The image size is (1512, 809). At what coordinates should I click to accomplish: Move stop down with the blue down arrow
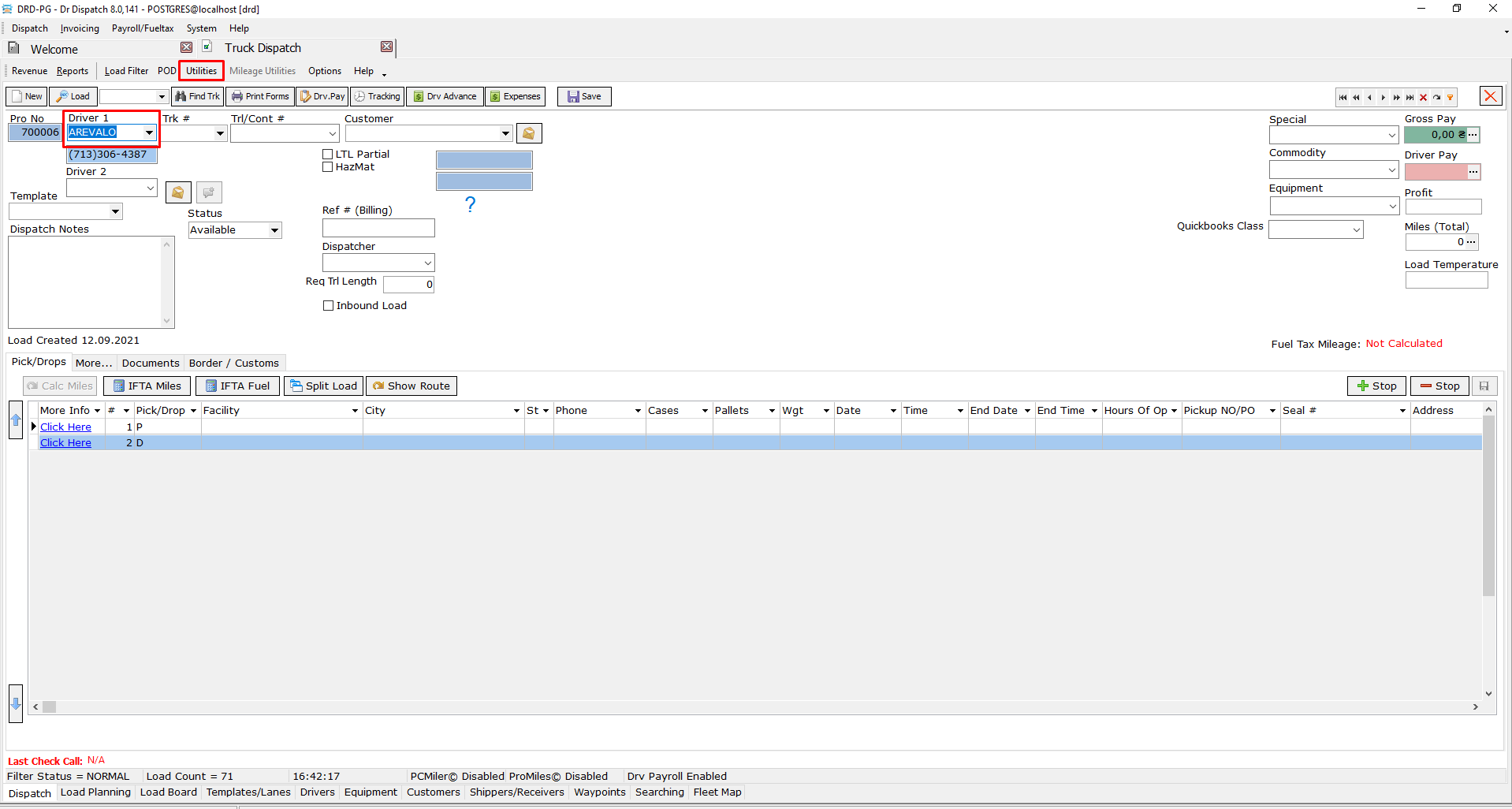coord(16,703)
